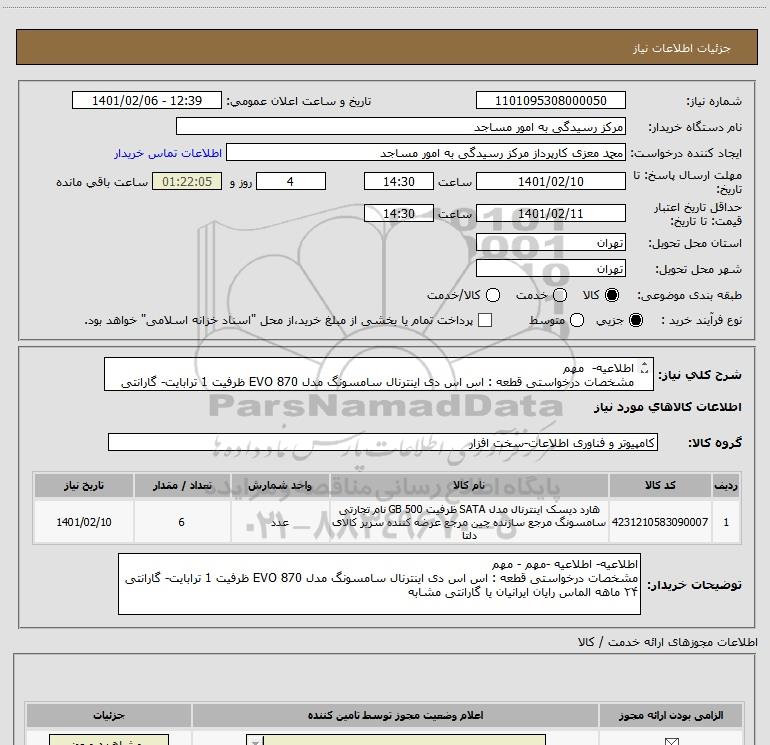
Task: Toggle the اسناد خزانه اسلامی payment checkbox
Action: 485,320
